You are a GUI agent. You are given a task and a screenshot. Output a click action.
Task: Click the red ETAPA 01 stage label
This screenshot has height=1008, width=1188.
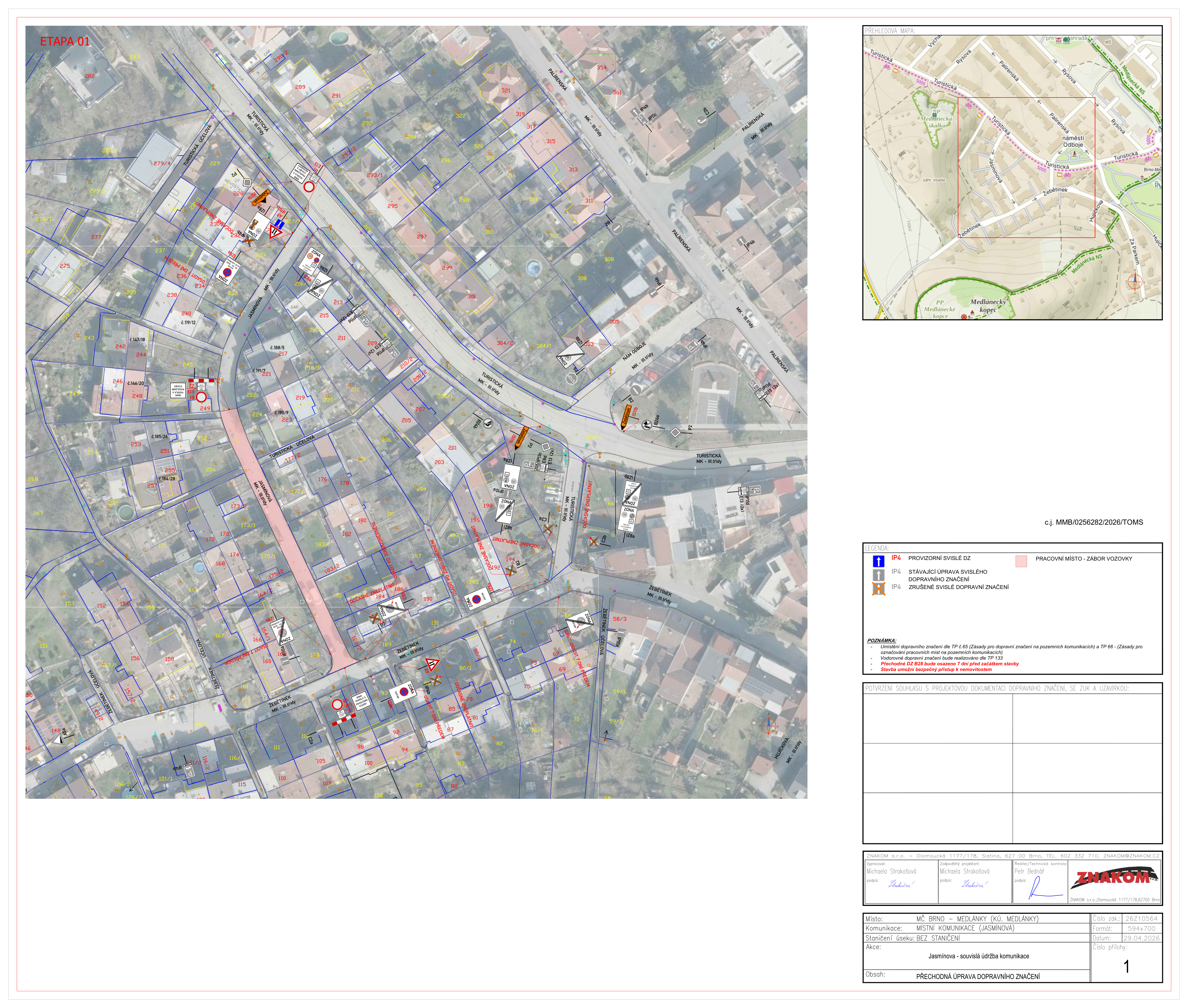(65, 41)
